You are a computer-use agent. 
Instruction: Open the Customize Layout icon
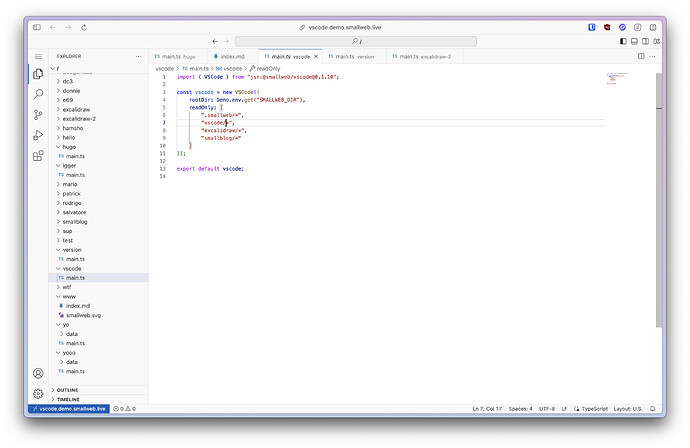click(x=657, y=41)
